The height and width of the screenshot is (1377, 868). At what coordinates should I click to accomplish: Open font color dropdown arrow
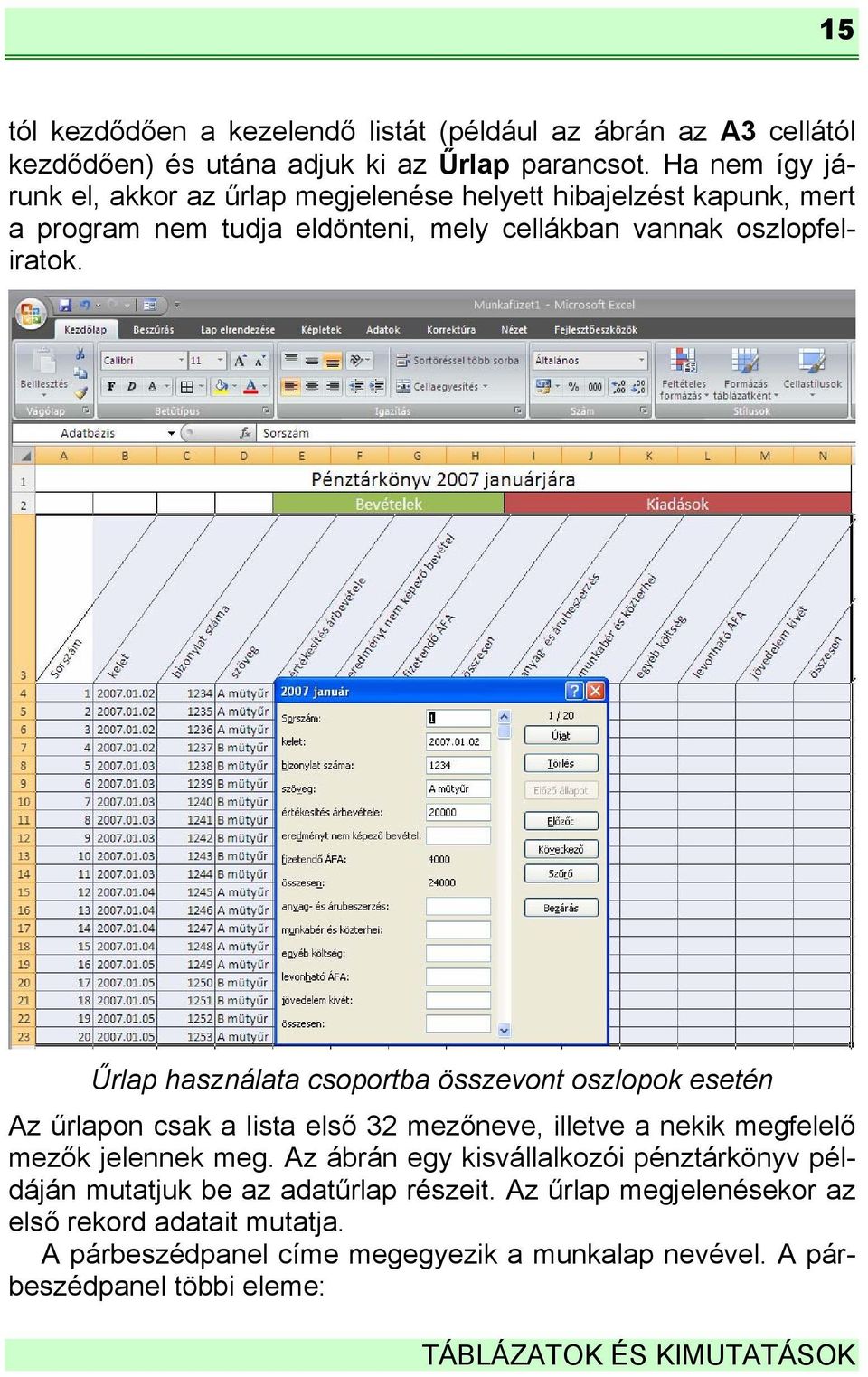coord(264,387)
